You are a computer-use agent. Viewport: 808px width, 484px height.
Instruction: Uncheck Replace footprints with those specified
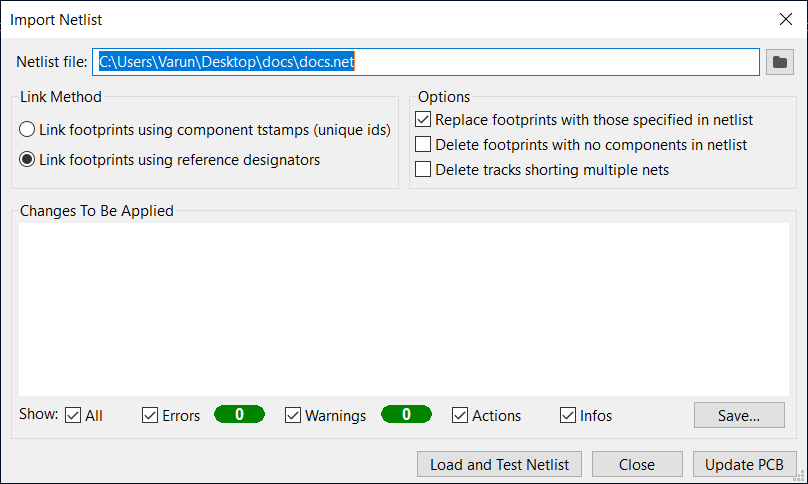pyautogui.click(x=423, y=120)
